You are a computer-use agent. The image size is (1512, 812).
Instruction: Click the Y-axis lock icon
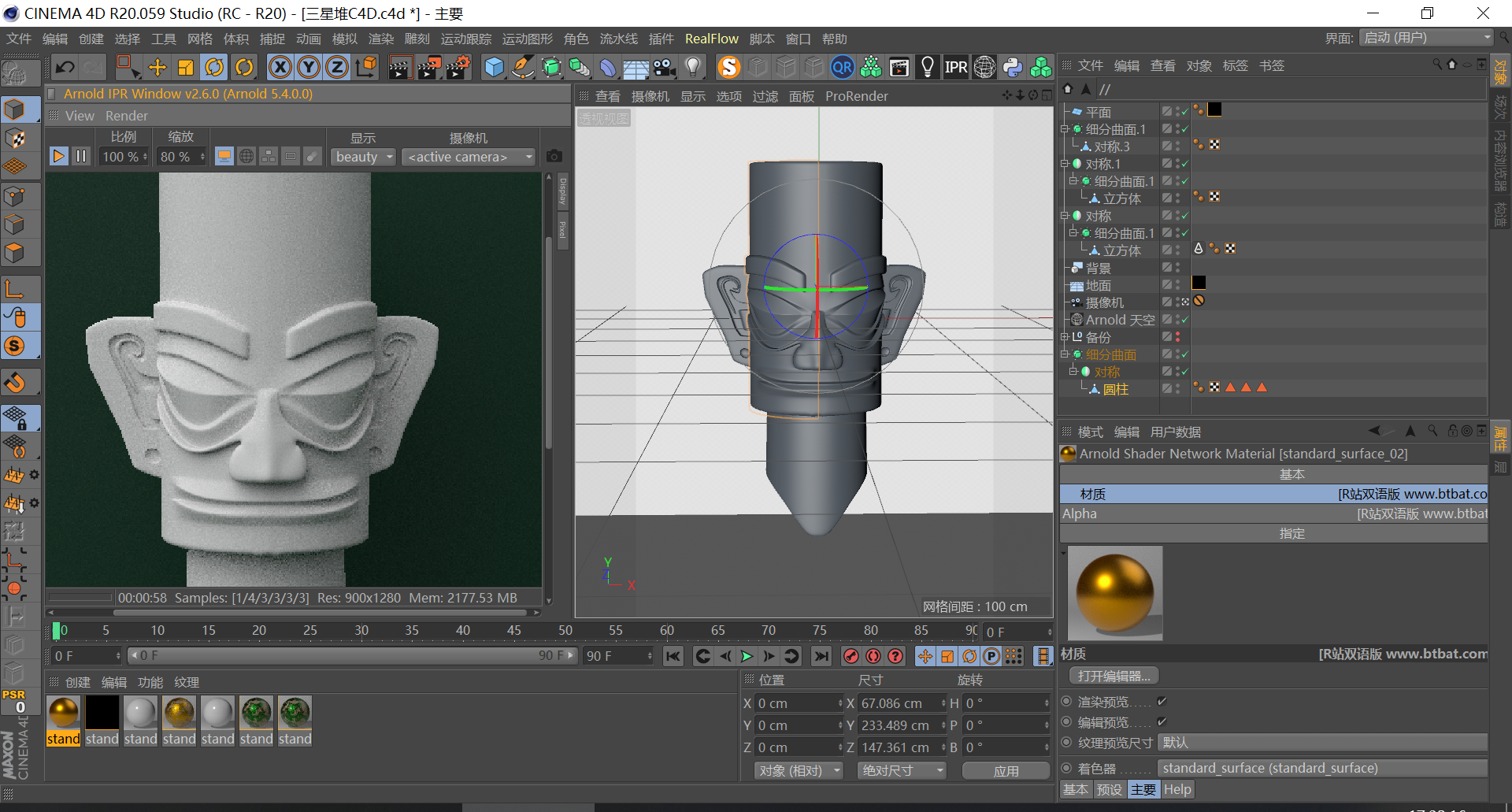pos(309,67)
